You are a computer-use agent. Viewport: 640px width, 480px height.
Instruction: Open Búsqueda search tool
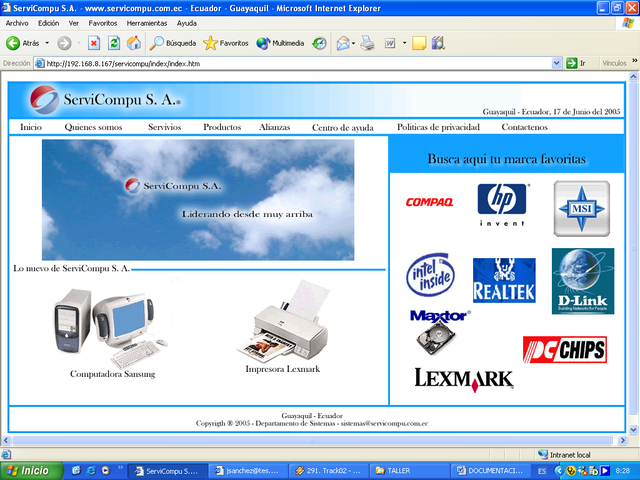[173, 43]
